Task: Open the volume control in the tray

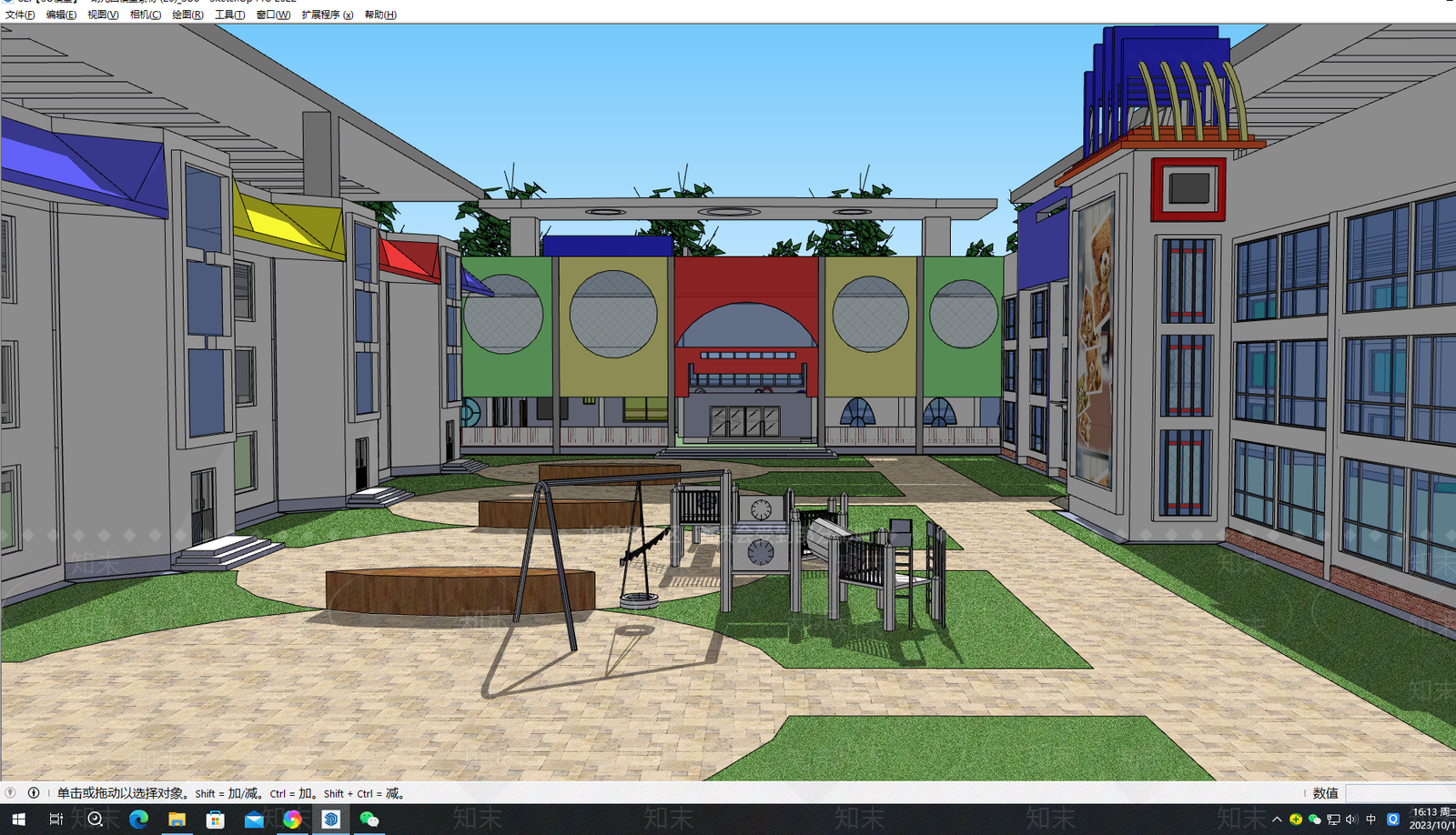Action: [1351, 820]
